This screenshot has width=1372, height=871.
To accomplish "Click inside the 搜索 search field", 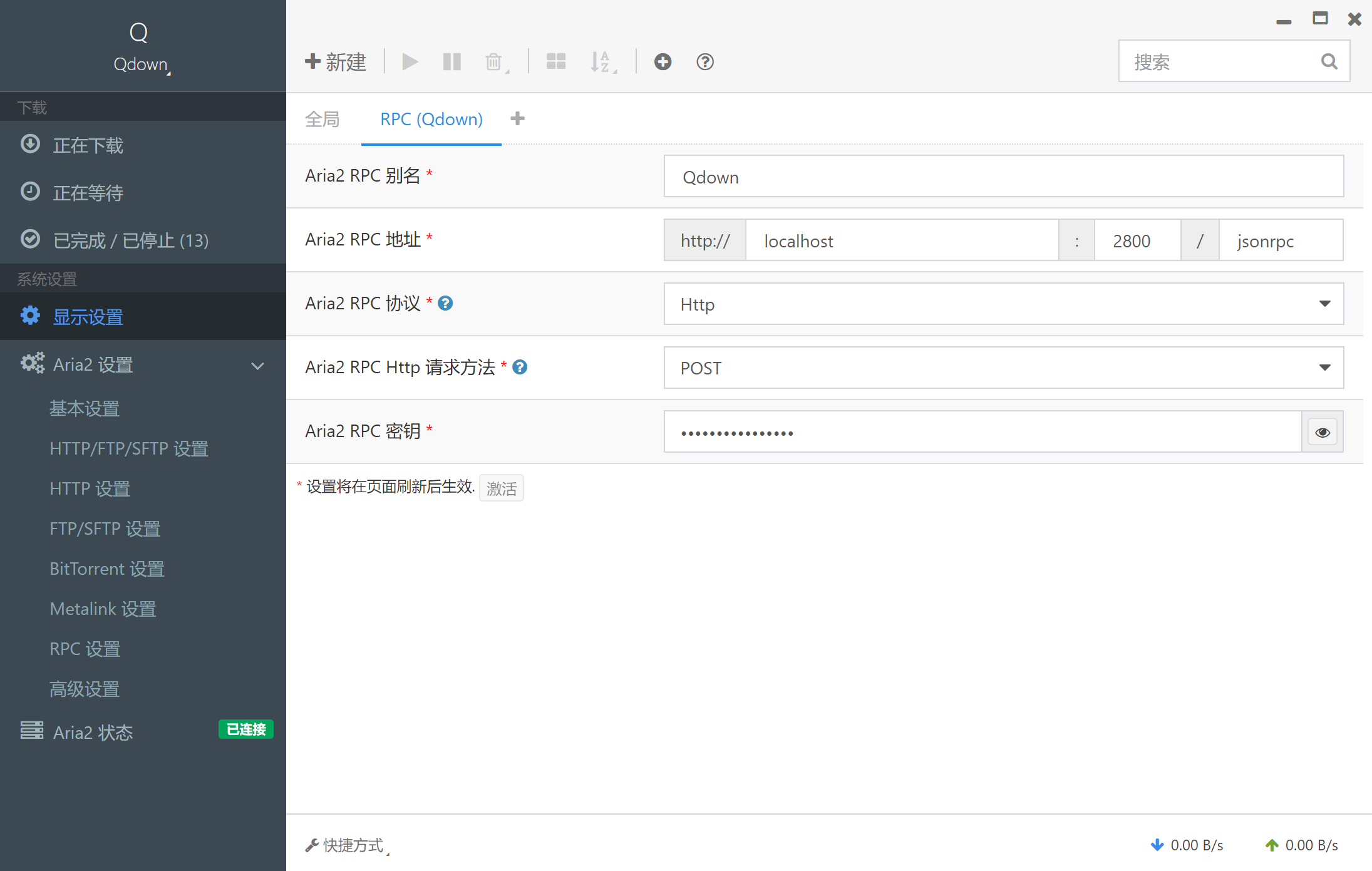I will point(1221,61).
